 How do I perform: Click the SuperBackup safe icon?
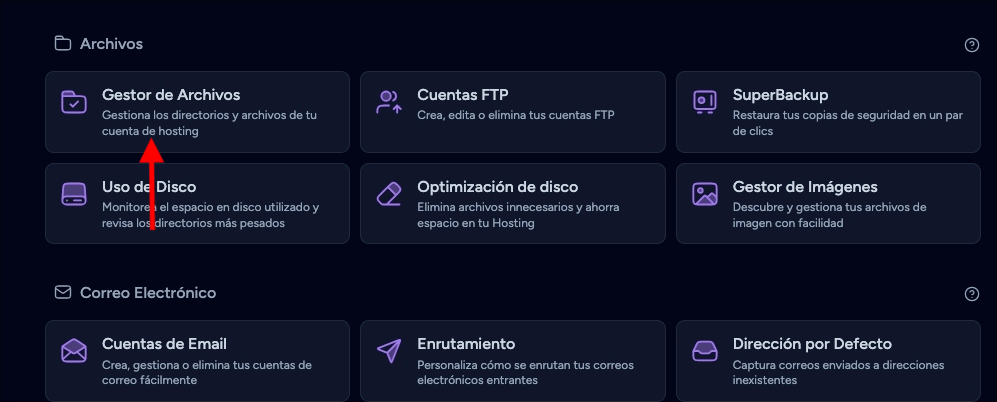tap(705, 102)
